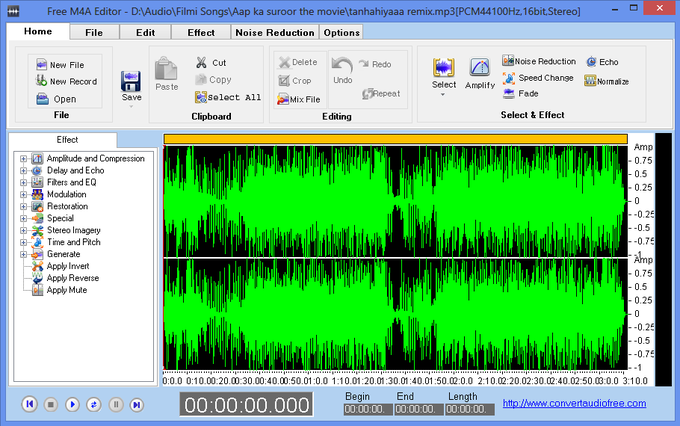
Task: Open the Speed Change tool
Action: tap(508, 78)
